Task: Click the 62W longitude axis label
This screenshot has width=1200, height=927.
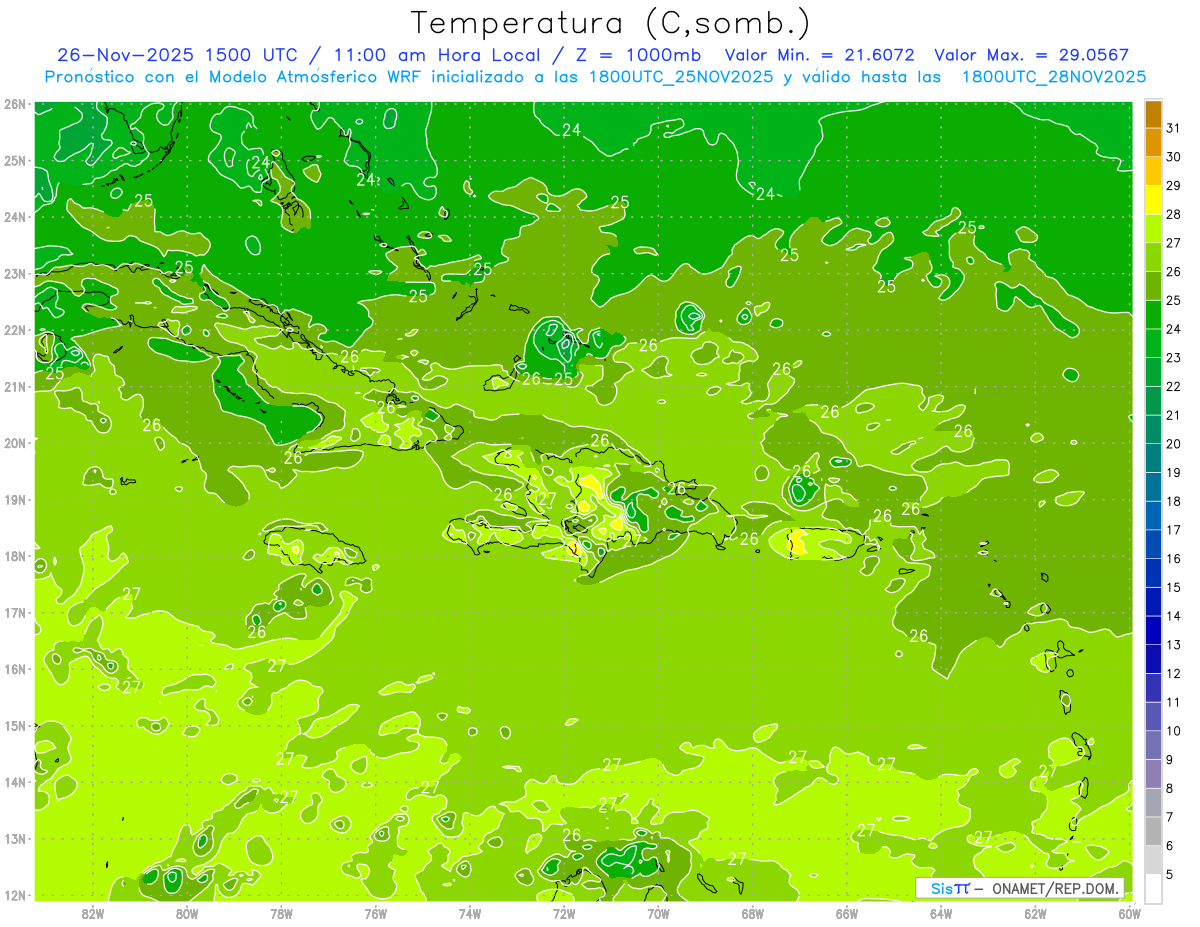Action: (x=1035, y=913)
